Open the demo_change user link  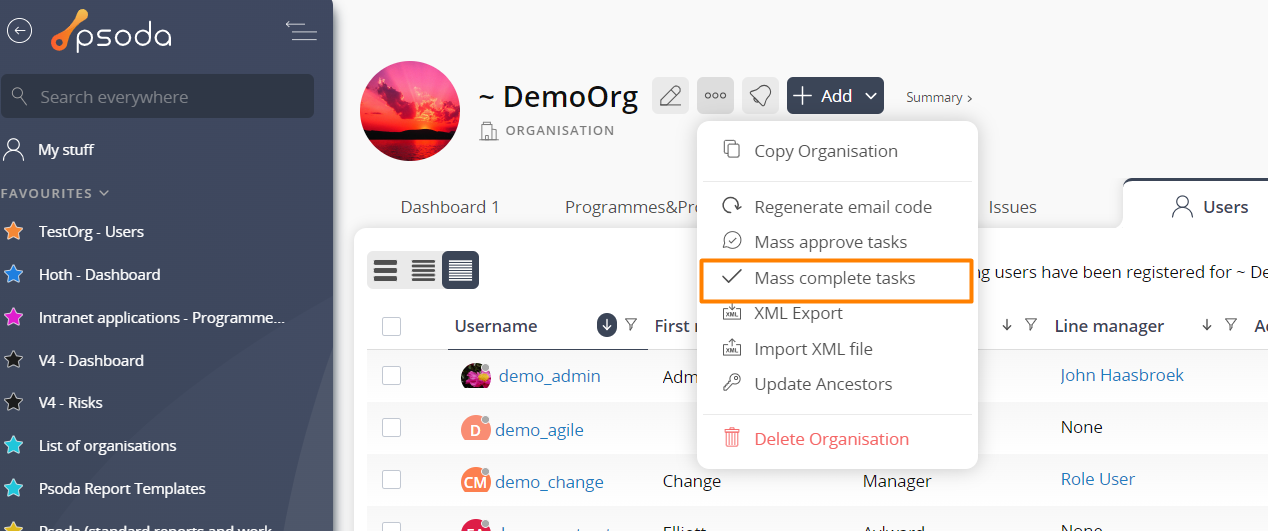pos(549,482)
